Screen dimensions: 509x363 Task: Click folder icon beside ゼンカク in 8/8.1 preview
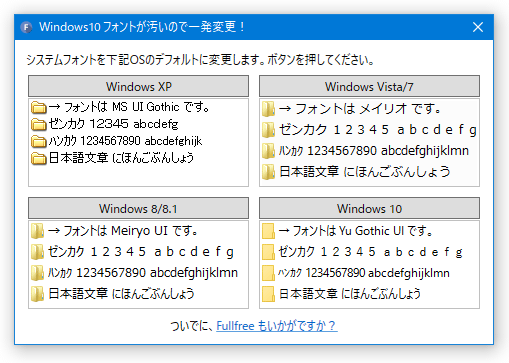37,252
